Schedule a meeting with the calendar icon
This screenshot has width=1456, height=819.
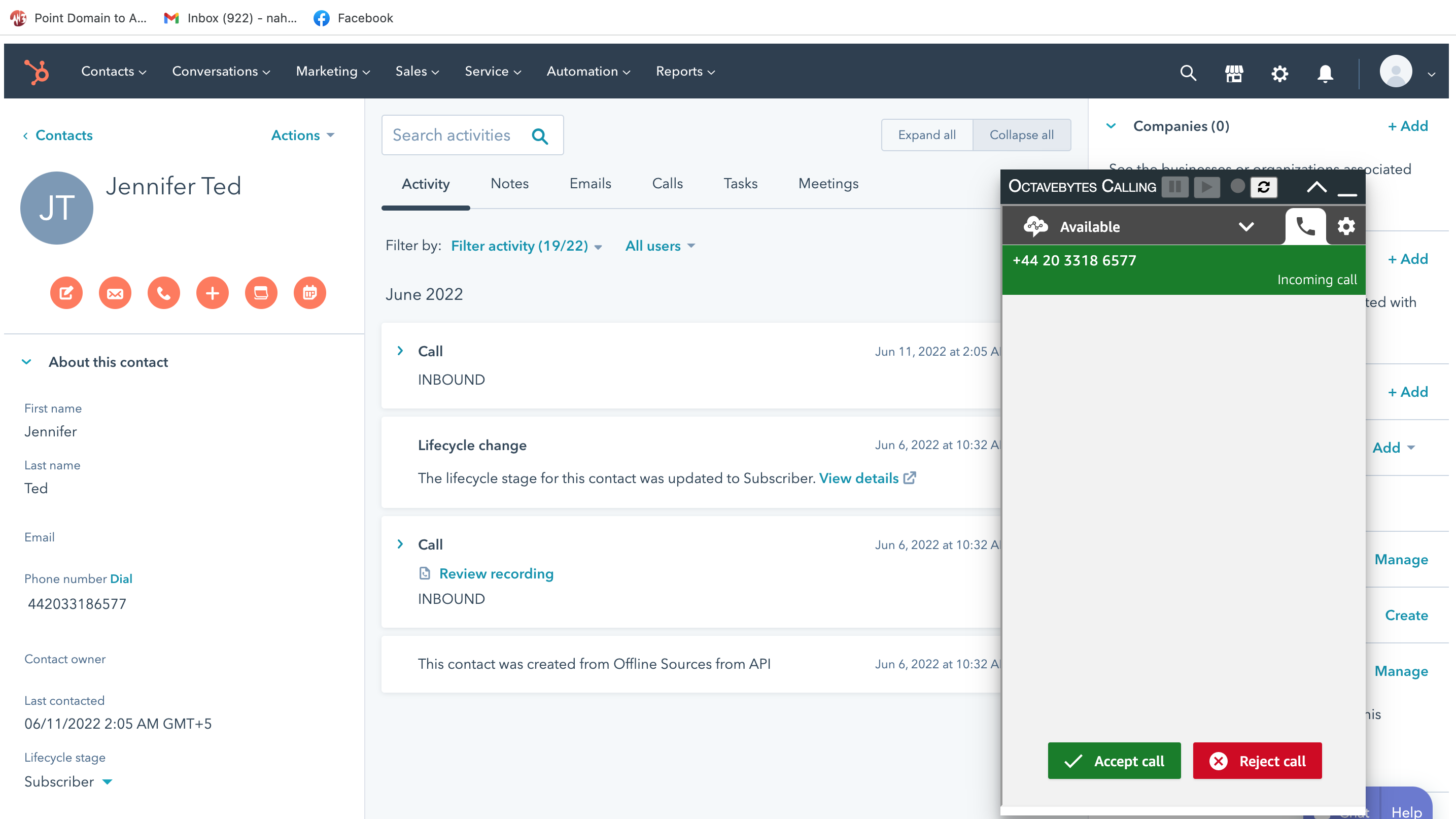309,293
